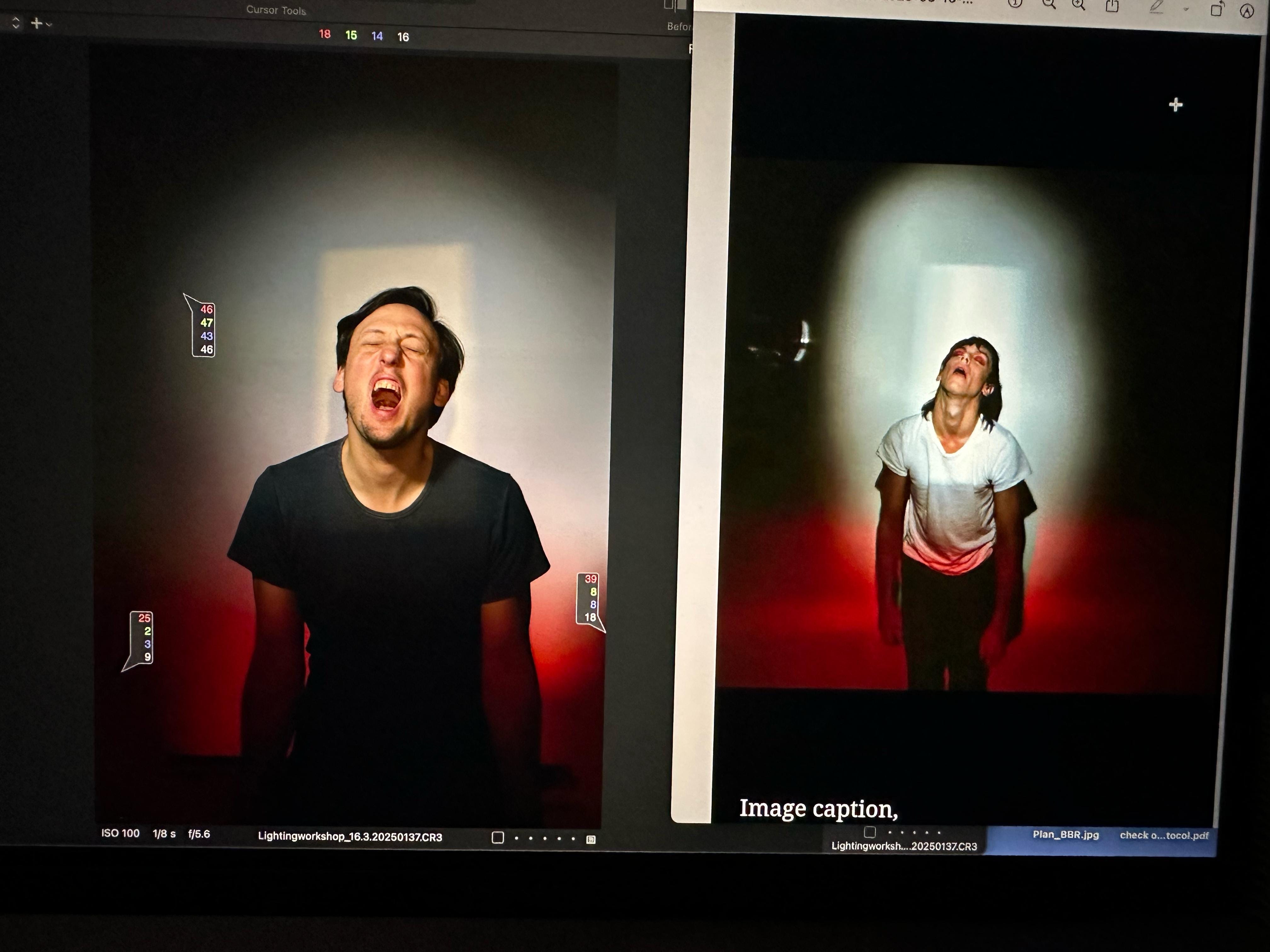Click the proof badge icon after rating dots
Image resolution: width=1270 pixels, height=952 pixels.
click(x=591, y=840)
